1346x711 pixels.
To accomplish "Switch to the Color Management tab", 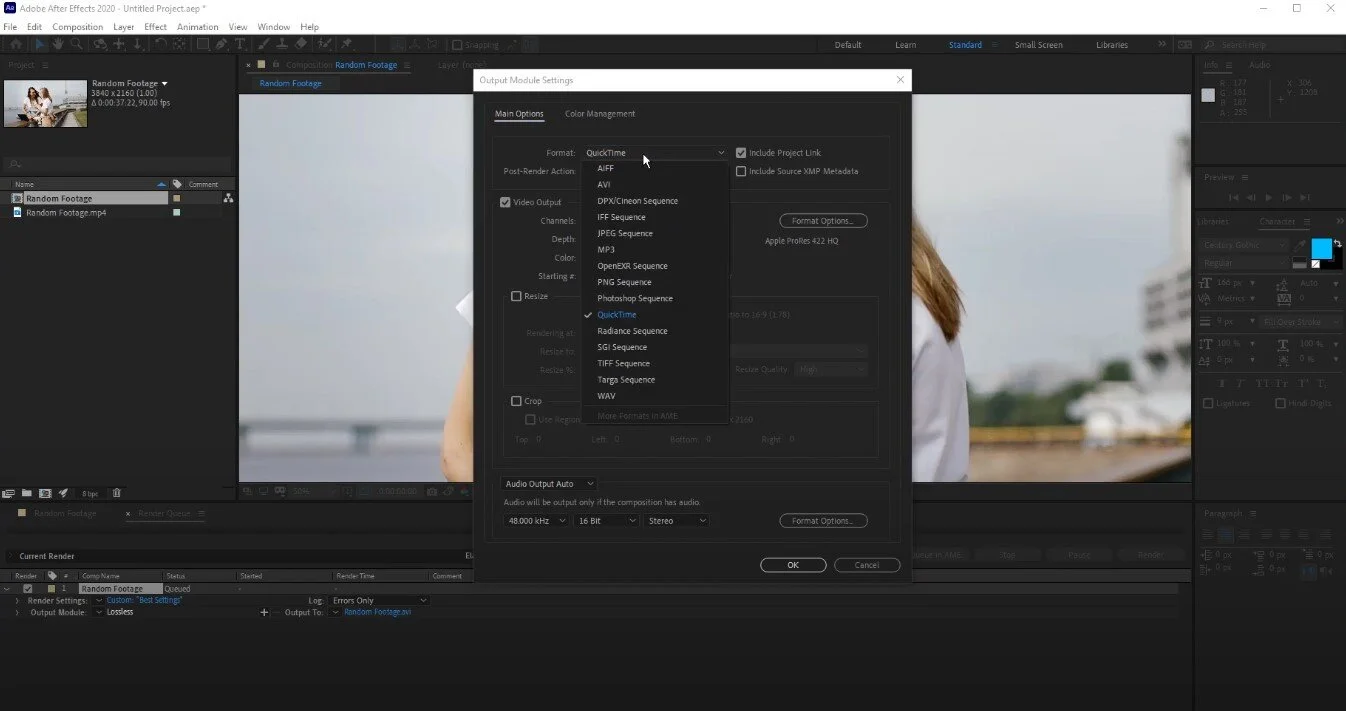I will [x=600, y=113].
